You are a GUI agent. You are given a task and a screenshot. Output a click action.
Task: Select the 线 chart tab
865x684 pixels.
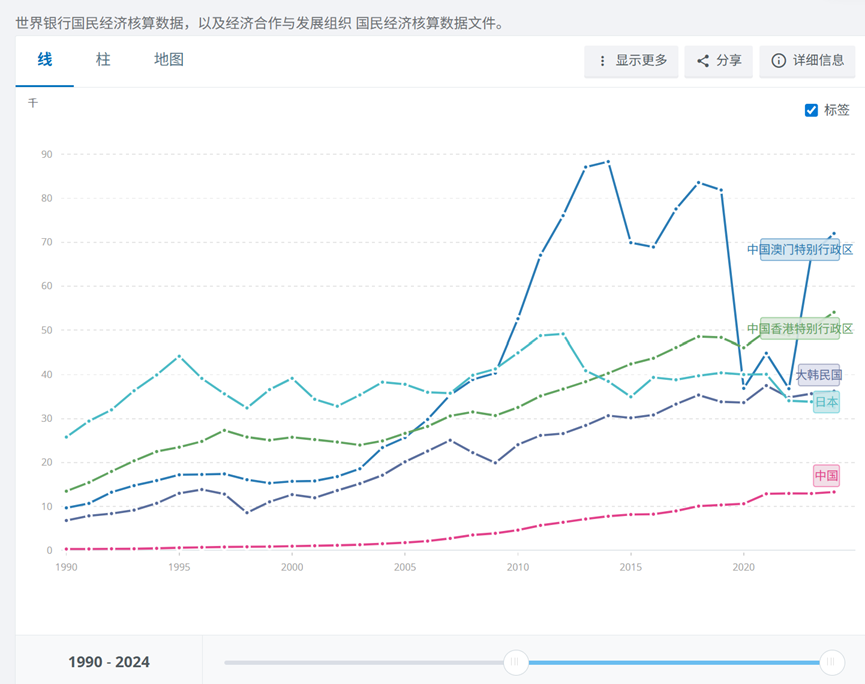coord(45,60)
